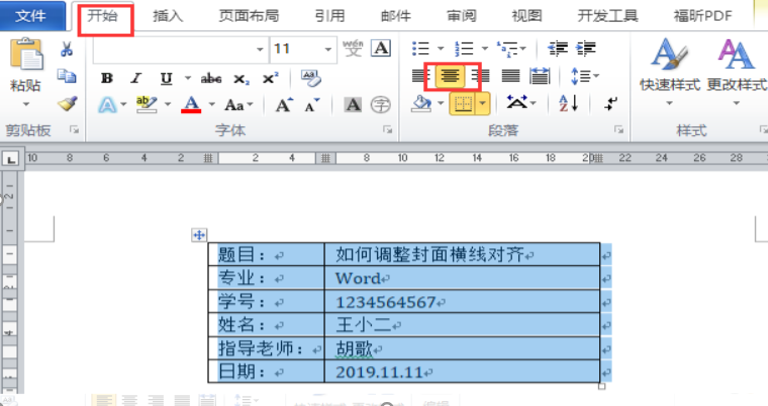Toggle show paragraph marks
768x406 pixels.
tap(611, 104)
